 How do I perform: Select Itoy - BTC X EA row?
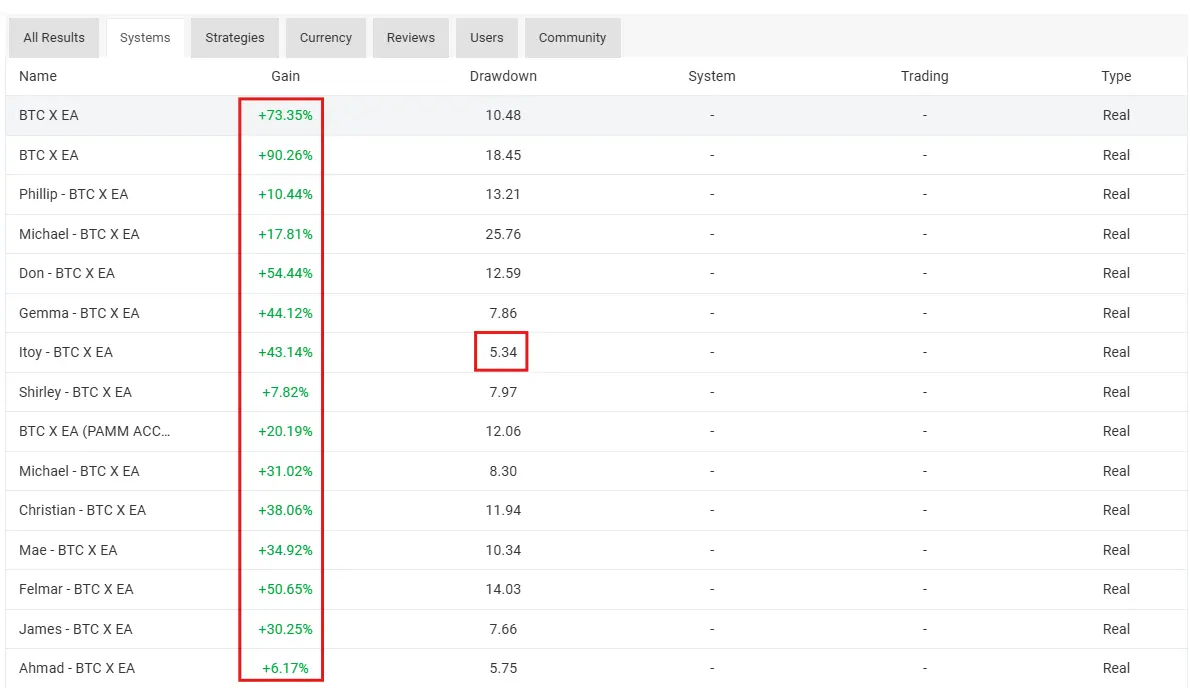click(66, 352)
